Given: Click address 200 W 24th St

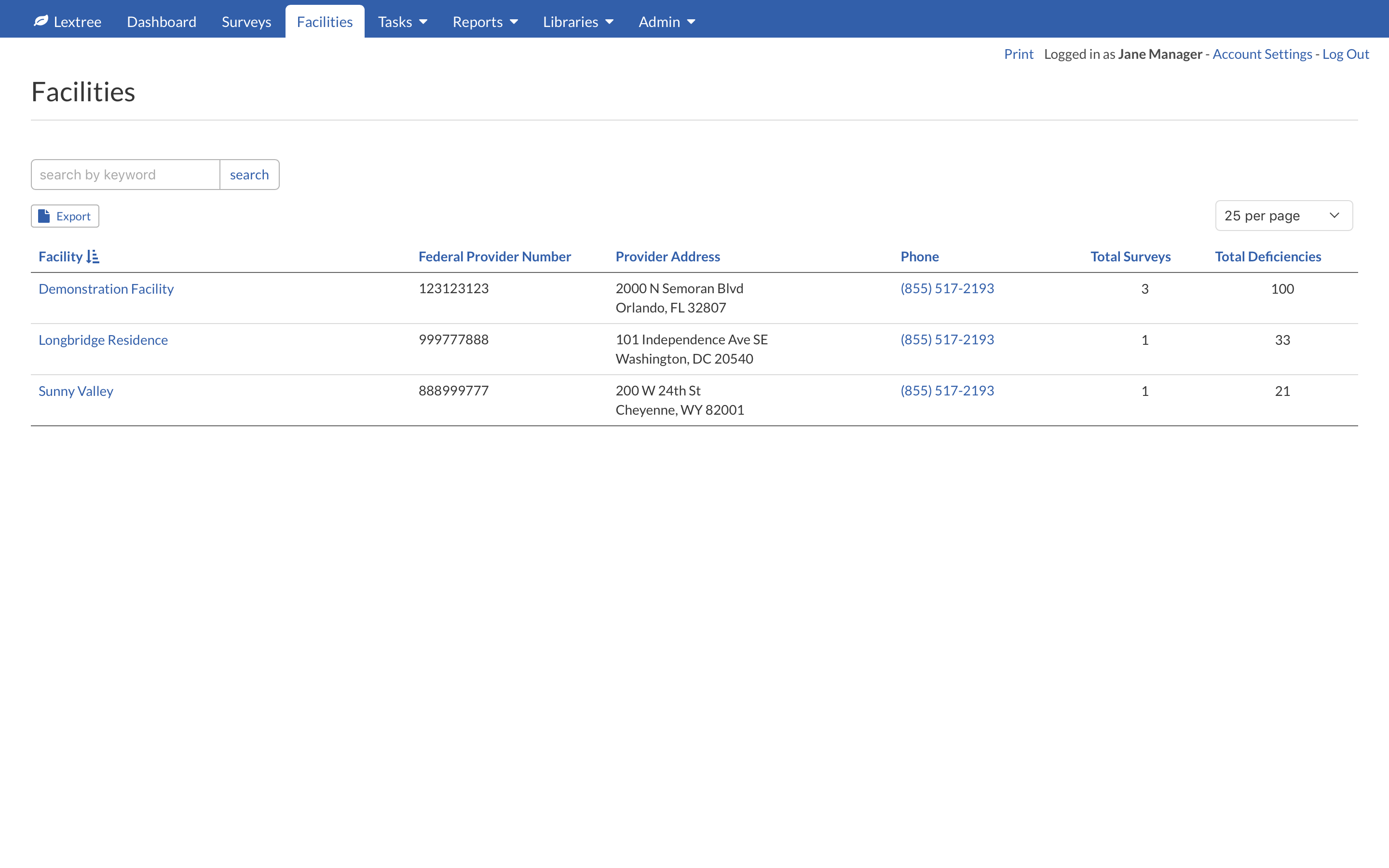Looking at the screenshot, I should click(x=658, y=391).
